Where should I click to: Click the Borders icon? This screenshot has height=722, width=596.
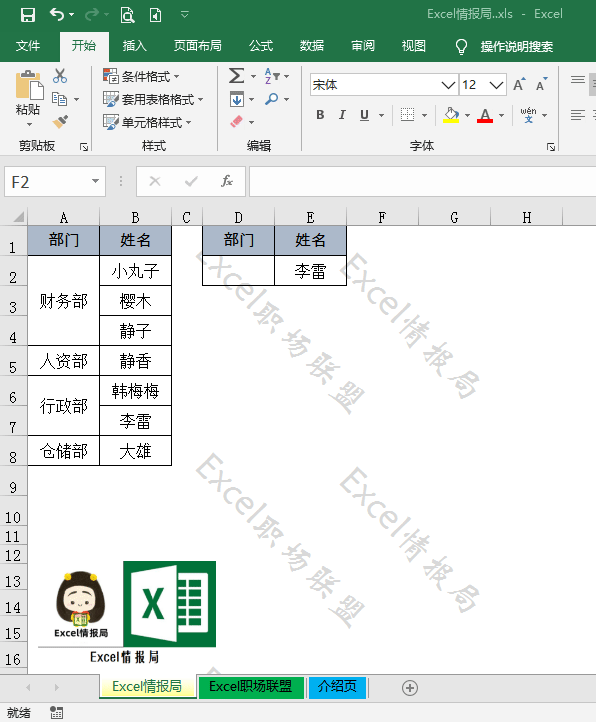407,115
